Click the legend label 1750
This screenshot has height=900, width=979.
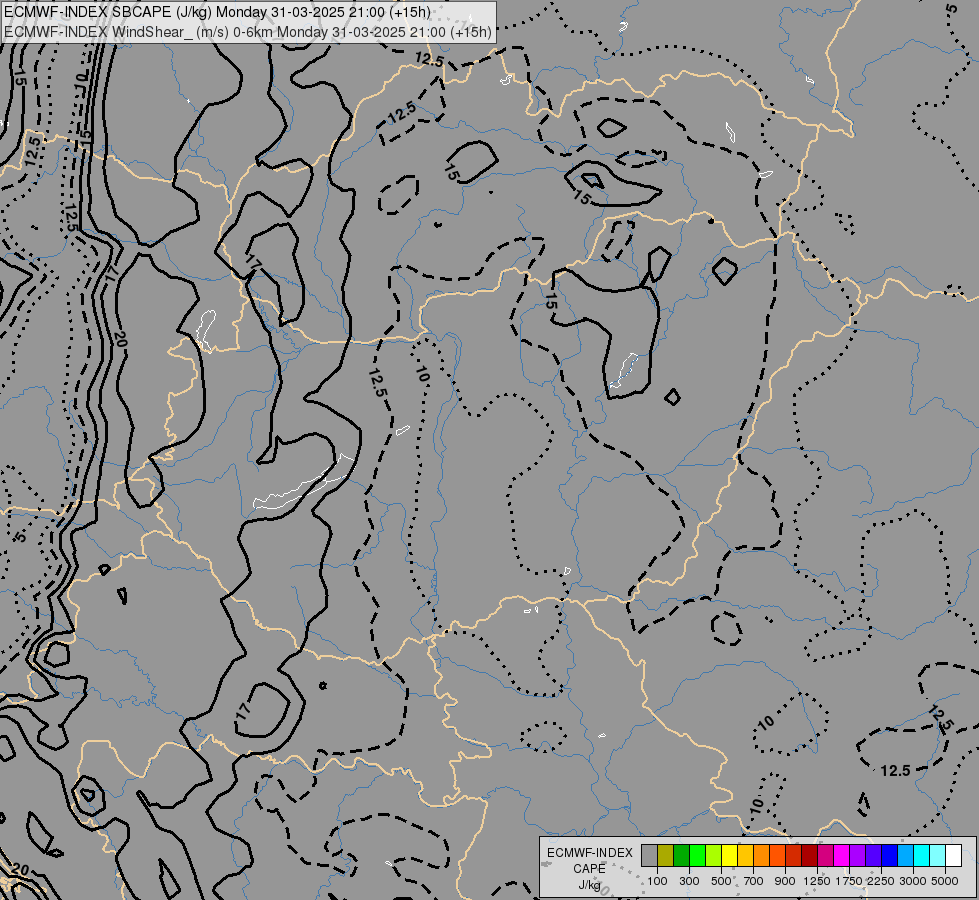pyautogui.click(x=849, y=881)
